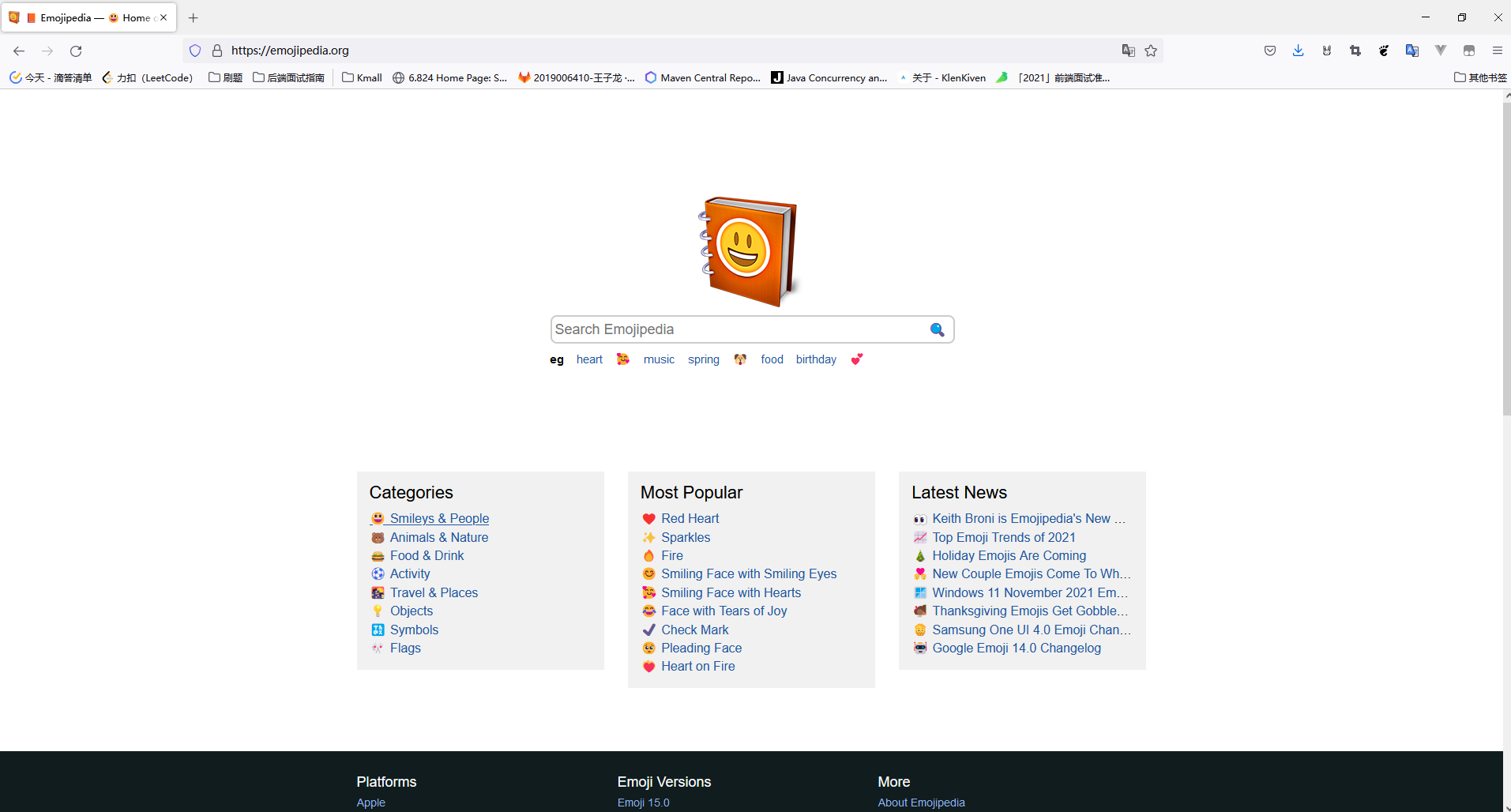Open Top Emoji Trends of 2021 article
Viewport: 1511px width, 812px height.
(x=1003, y=537)
